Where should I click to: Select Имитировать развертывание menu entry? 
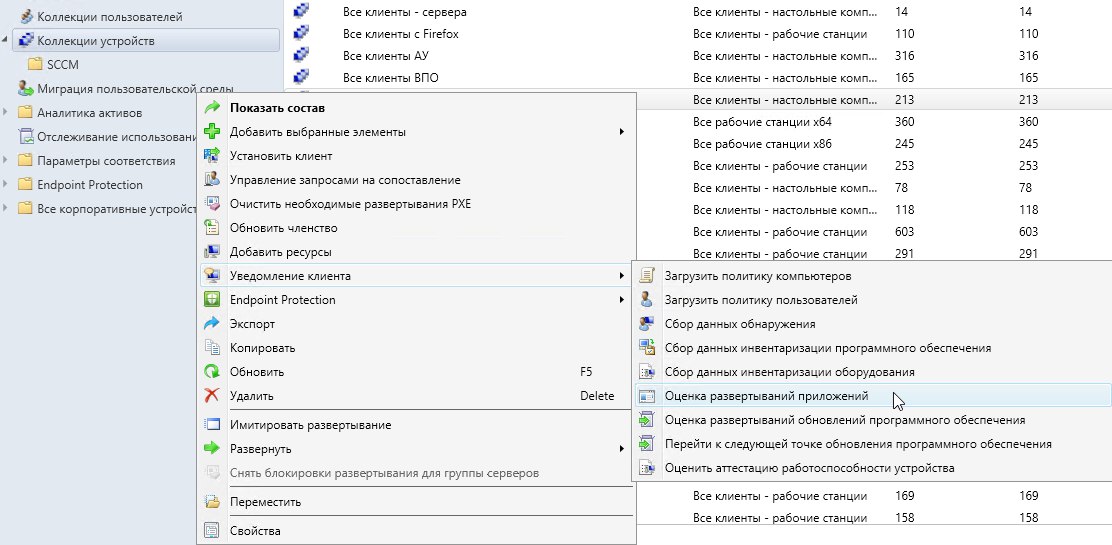[x=310, y=425]
